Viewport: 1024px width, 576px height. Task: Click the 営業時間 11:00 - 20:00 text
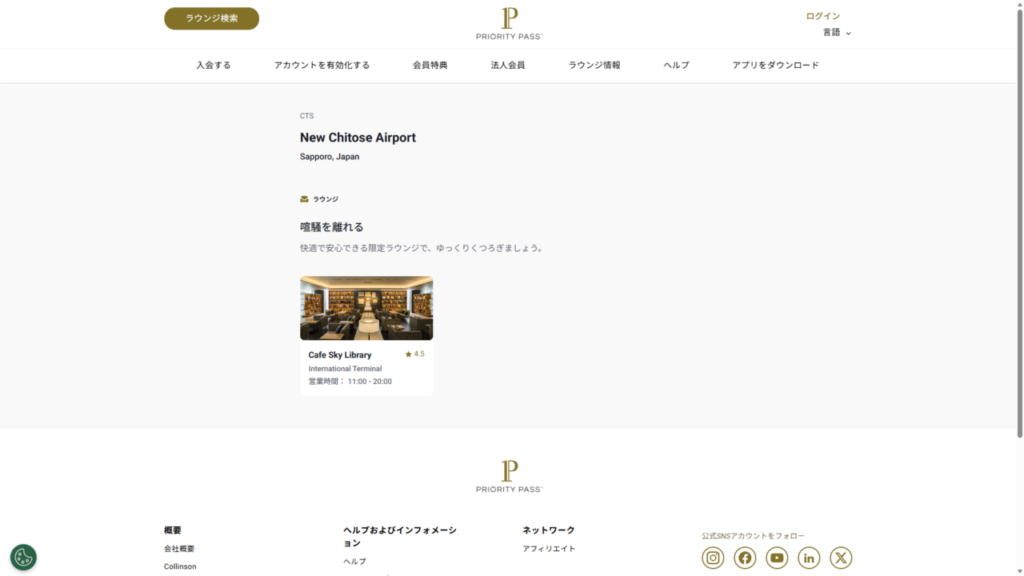(350, 381)
